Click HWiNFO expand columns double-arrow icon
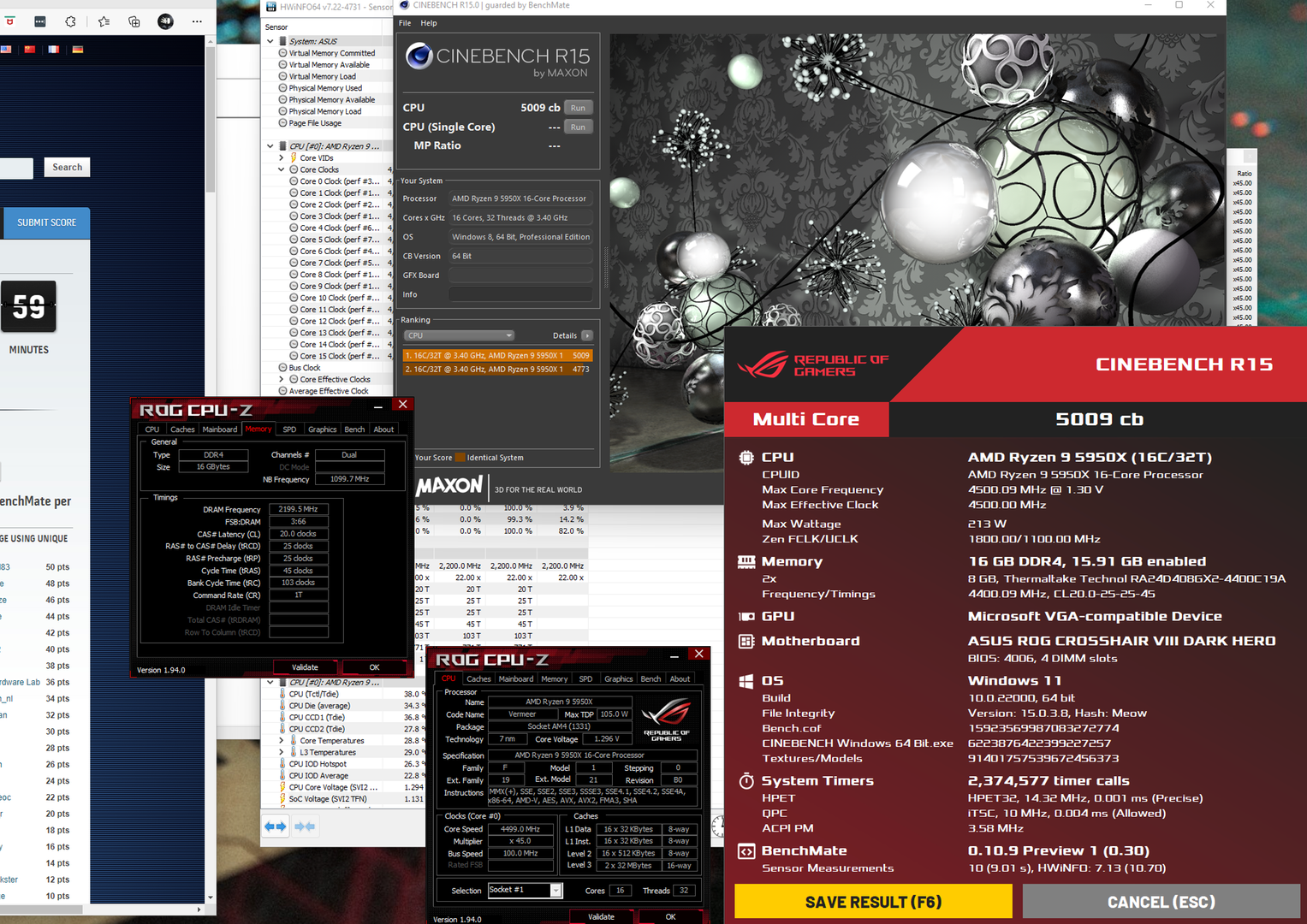The height and width of the screenshot is (924, 1307). coord(276,826)
